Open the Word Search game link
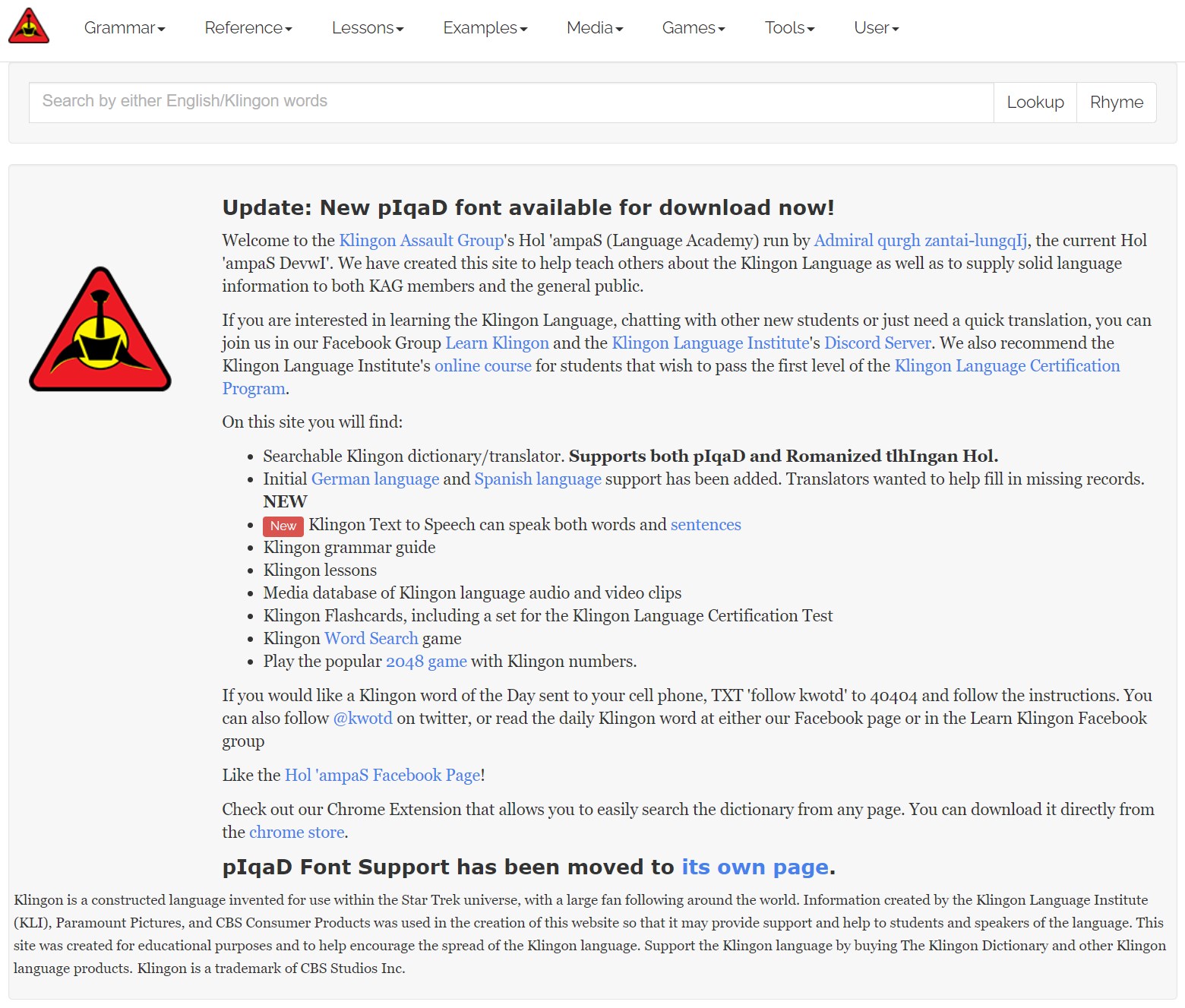This screenshot has width=1185, height=1008. (371, 639)
